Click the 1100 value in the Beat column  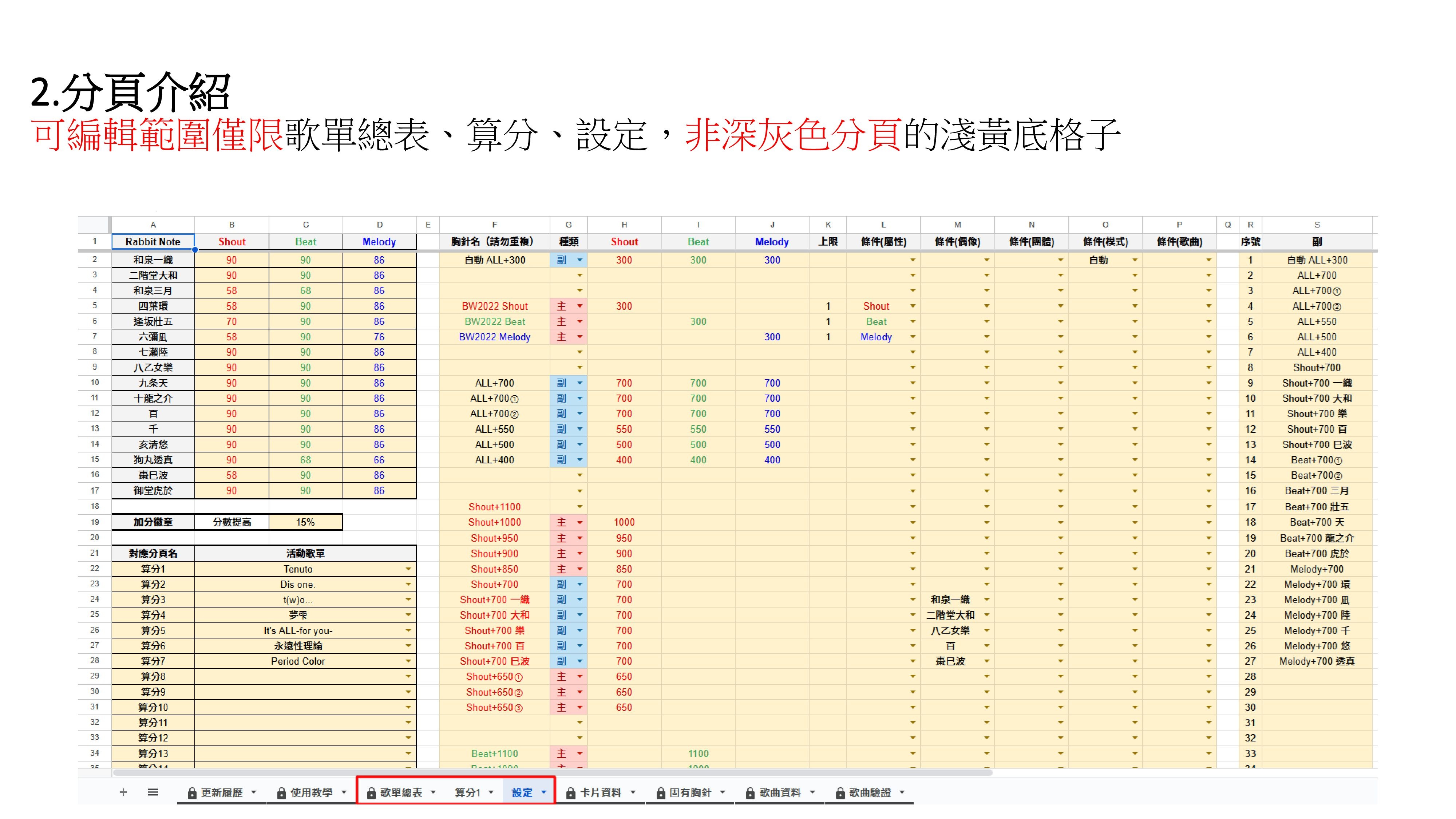(x=698, y=753)
